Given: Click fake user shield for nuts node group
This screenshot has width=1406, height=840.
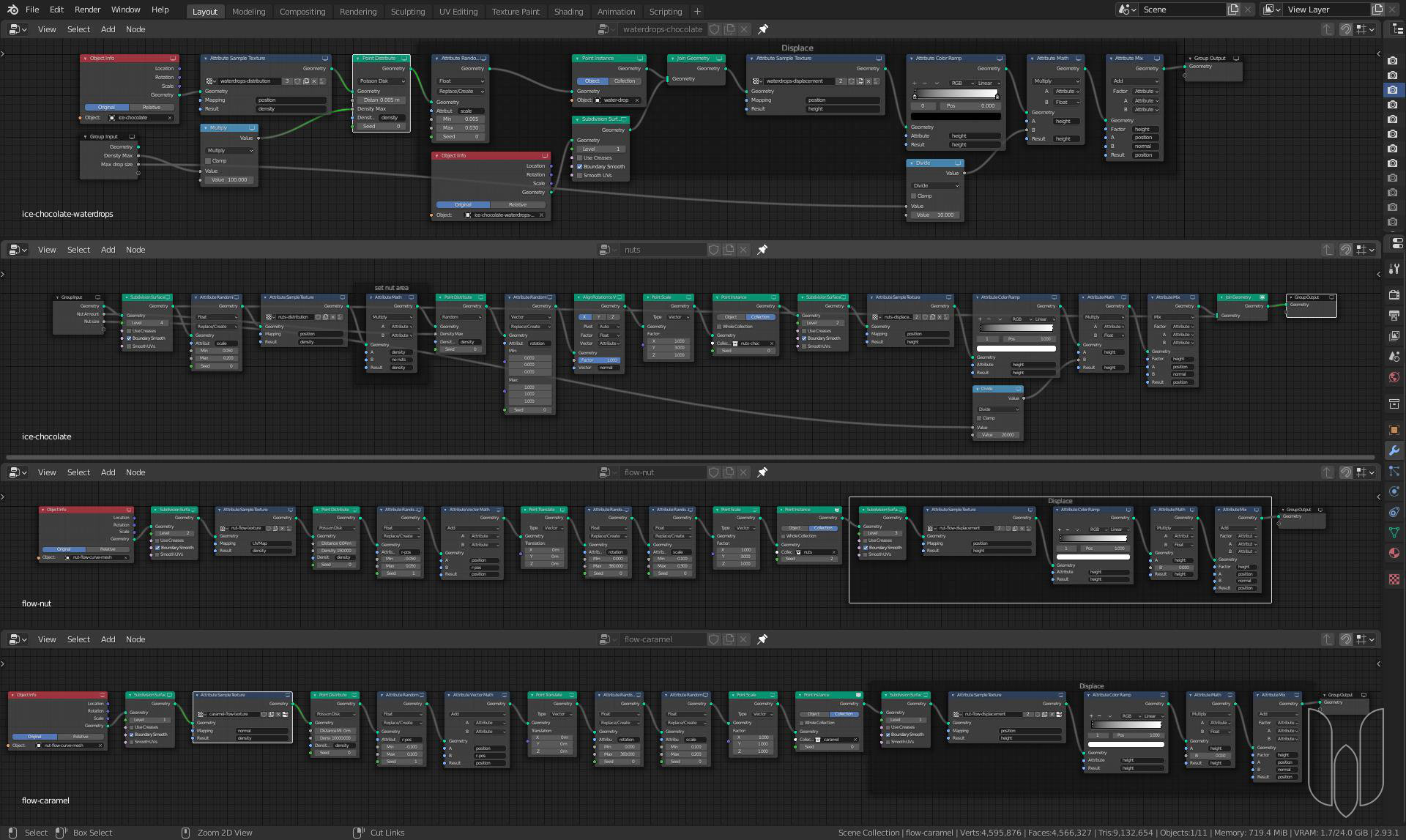Looking at the screenshot, I should pyautogui.click(x=714, y=250).
